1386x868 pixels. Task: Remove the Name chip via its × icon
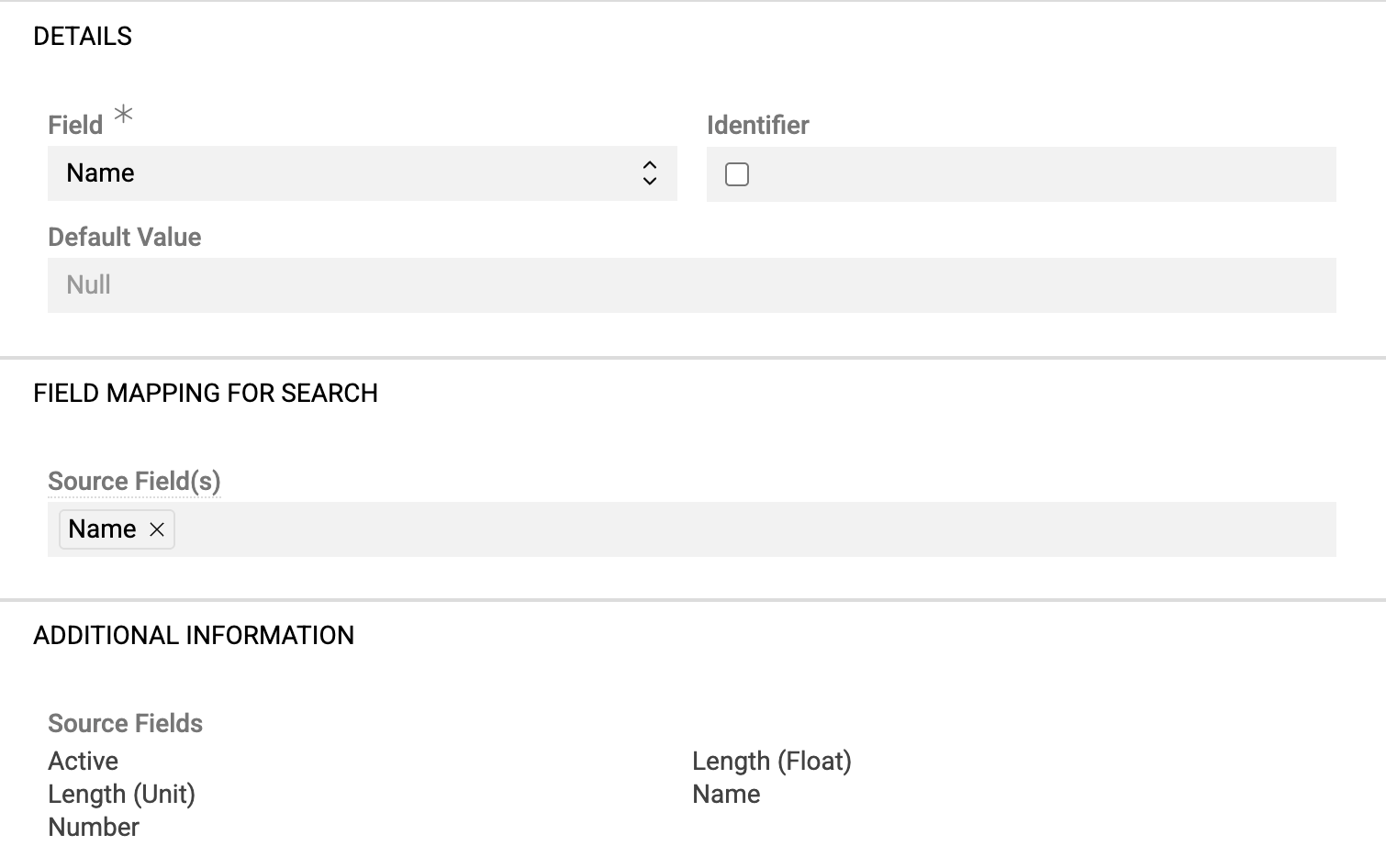click(x=157, y=529)
